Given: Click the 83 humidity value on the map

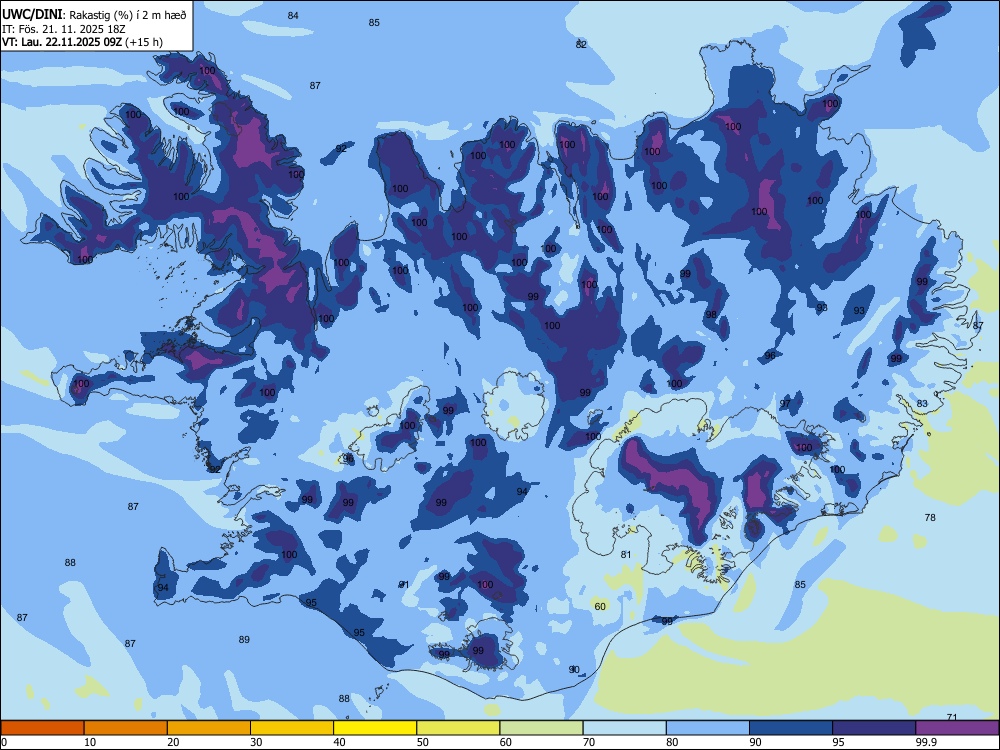Looking at the screenshot, I should [x=922, y=403].
